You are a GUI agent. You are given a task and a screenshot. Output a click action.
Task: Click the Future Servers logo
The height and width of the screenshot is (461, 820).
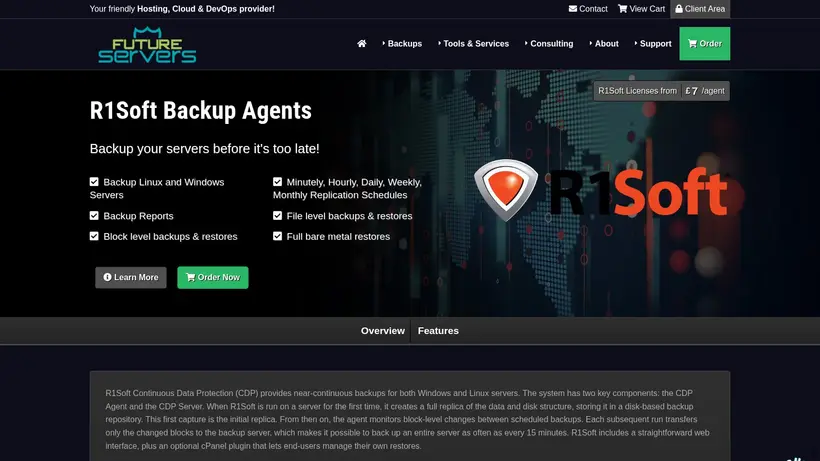point(147,45)
